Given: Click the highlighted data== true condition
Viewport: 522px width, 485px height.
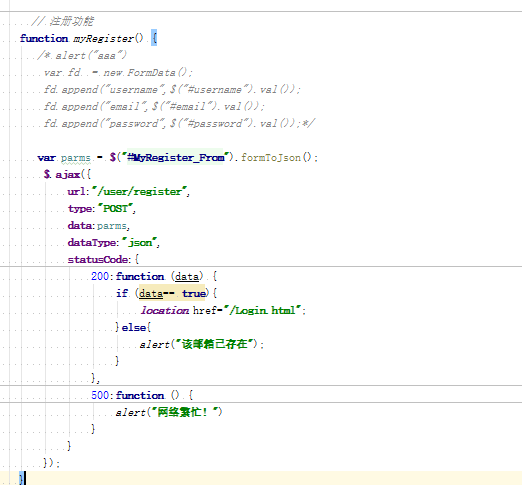Looking at the screenshot, I should coord(172,294).
